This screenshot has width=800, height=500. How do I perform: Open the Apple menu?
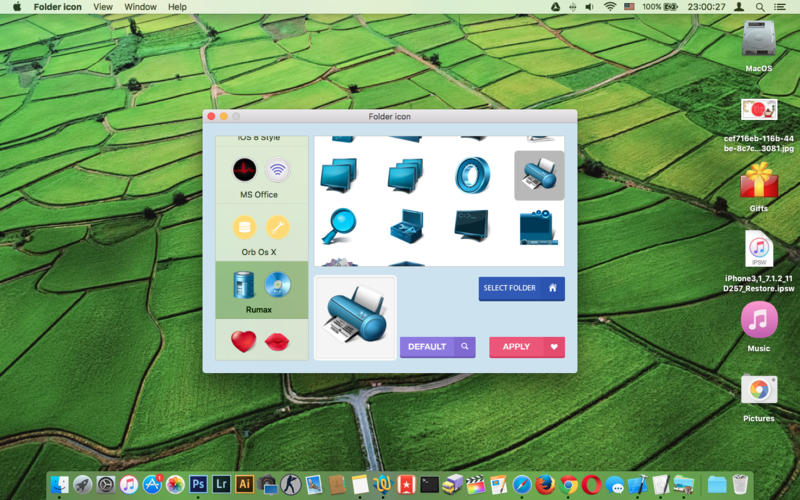tap(17, 7)
